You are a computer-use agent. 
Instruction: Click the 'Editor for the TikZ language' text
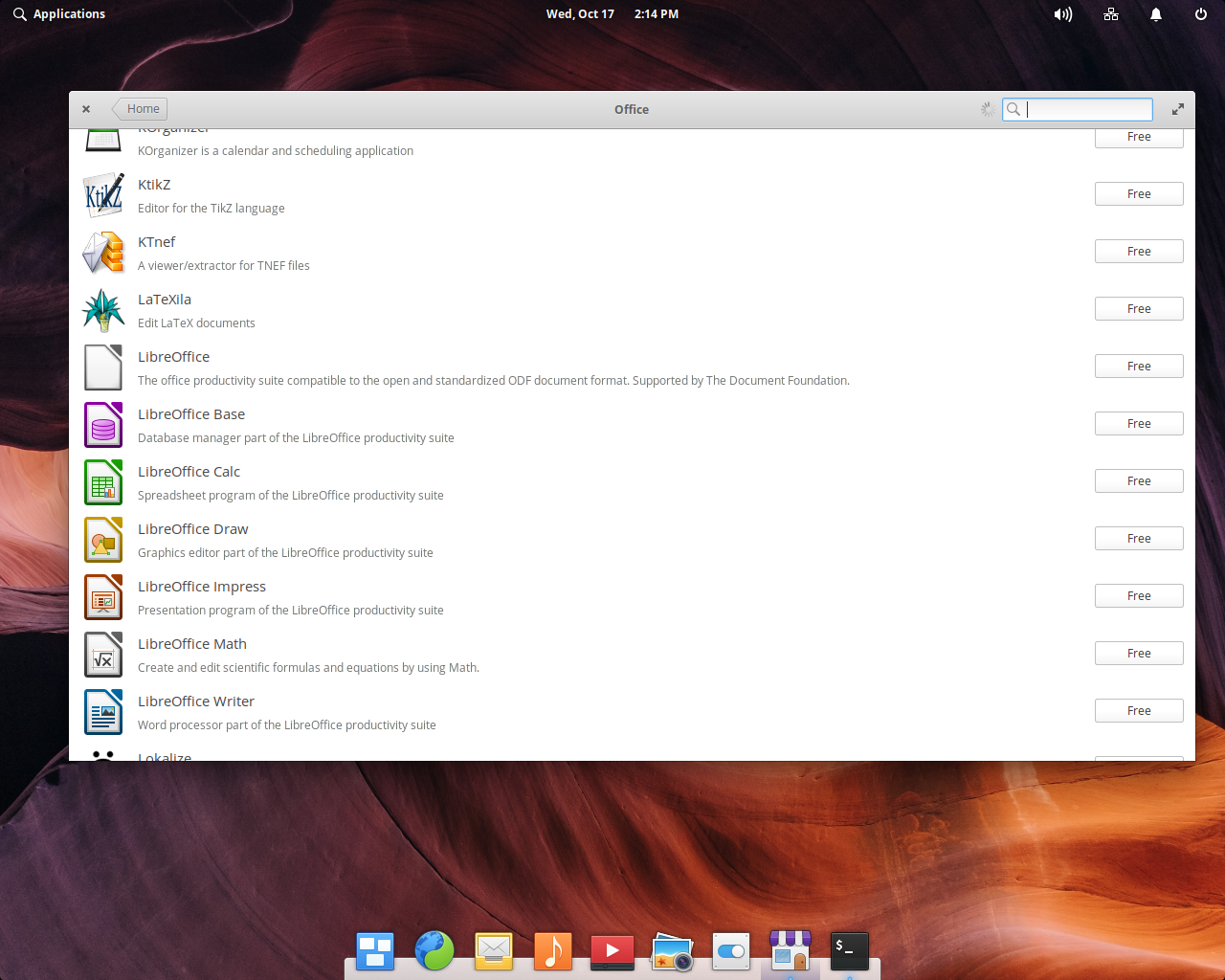tap(212, 209)
